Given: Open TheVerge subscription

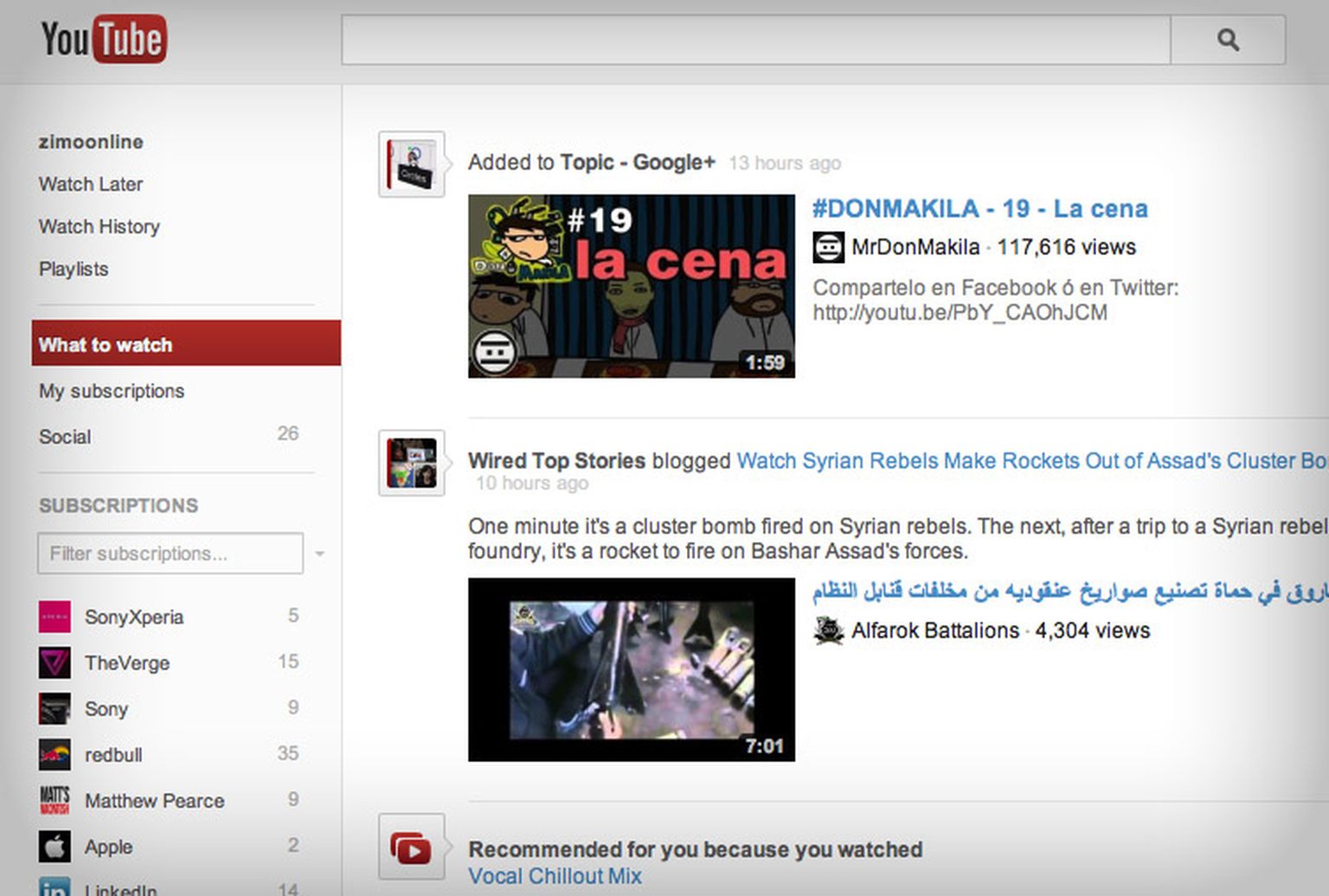Looking at the screenshot, I should [127, 663].
